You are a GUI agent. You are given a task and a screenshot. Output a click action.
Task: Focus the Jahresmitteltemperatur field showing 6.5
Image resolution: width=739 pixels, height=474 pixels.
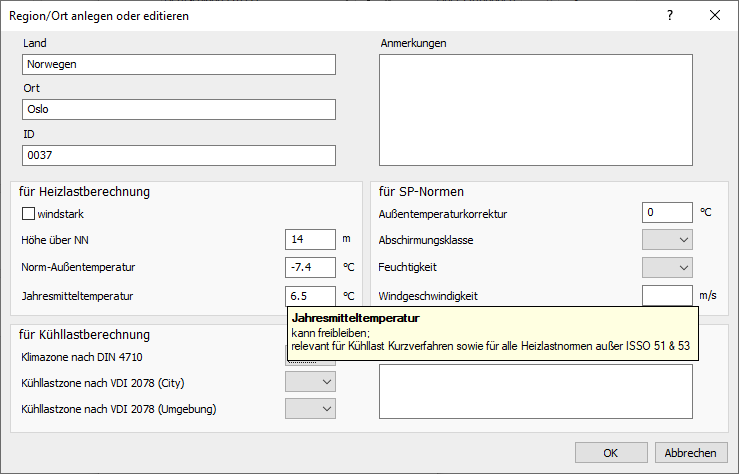(310, 296)
